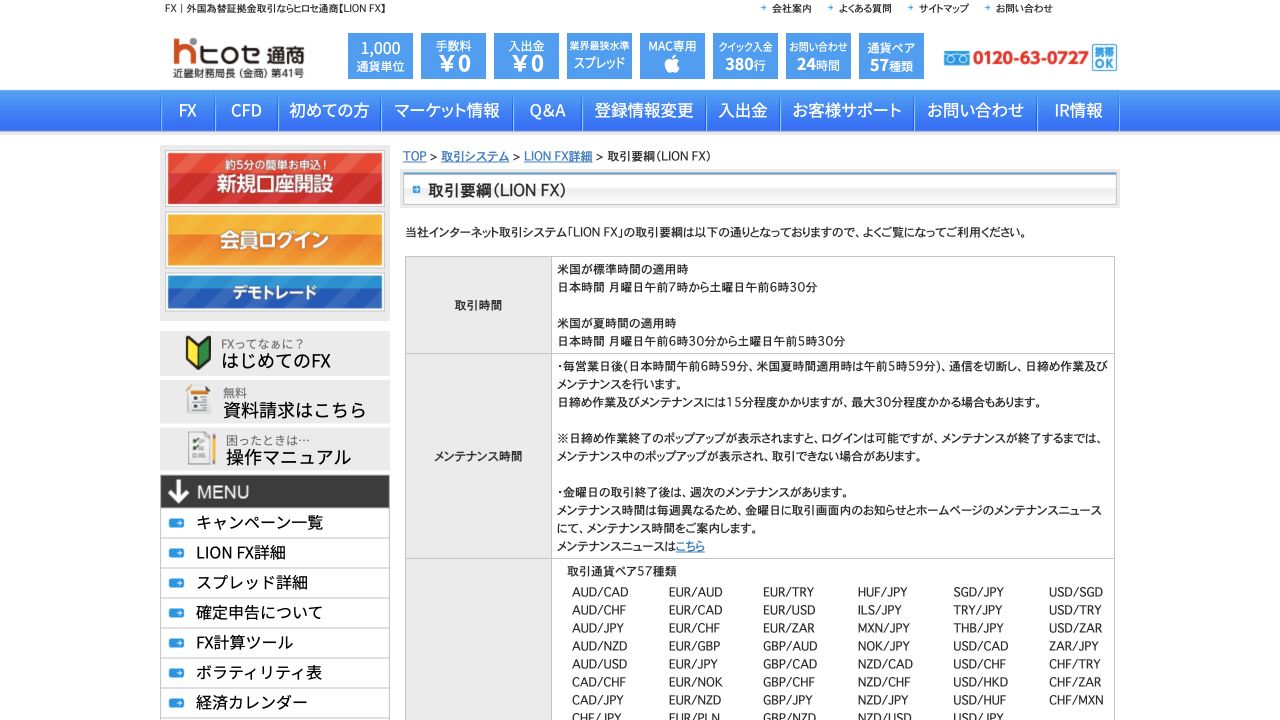This screenshot has width=1280, height=720.
Task: Select 初めての方 in the navigation bar
Action: click(x=329, y=111)
